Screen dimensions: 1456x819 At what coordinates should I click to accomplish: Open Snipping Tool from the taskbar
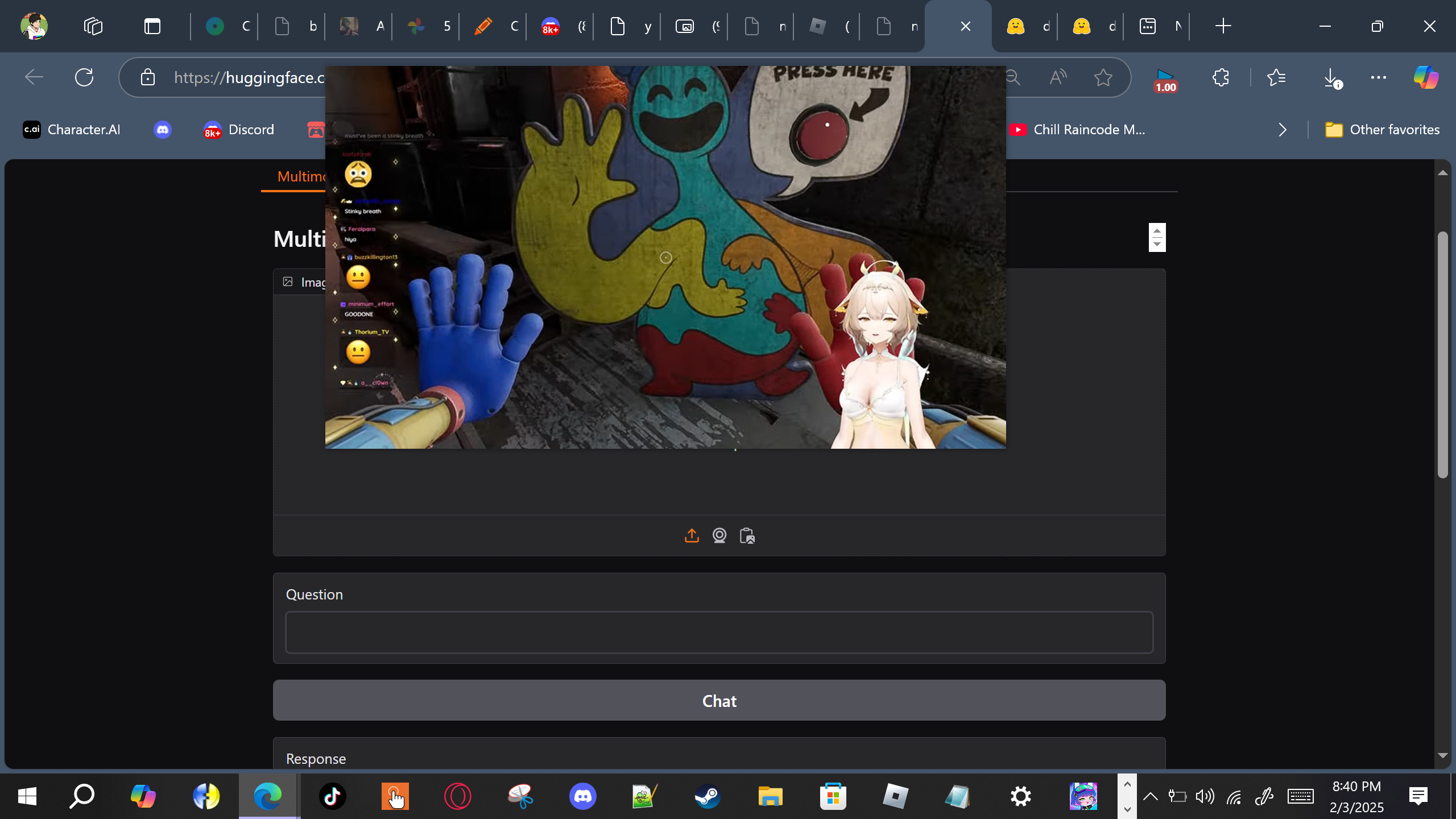point(520,796)
